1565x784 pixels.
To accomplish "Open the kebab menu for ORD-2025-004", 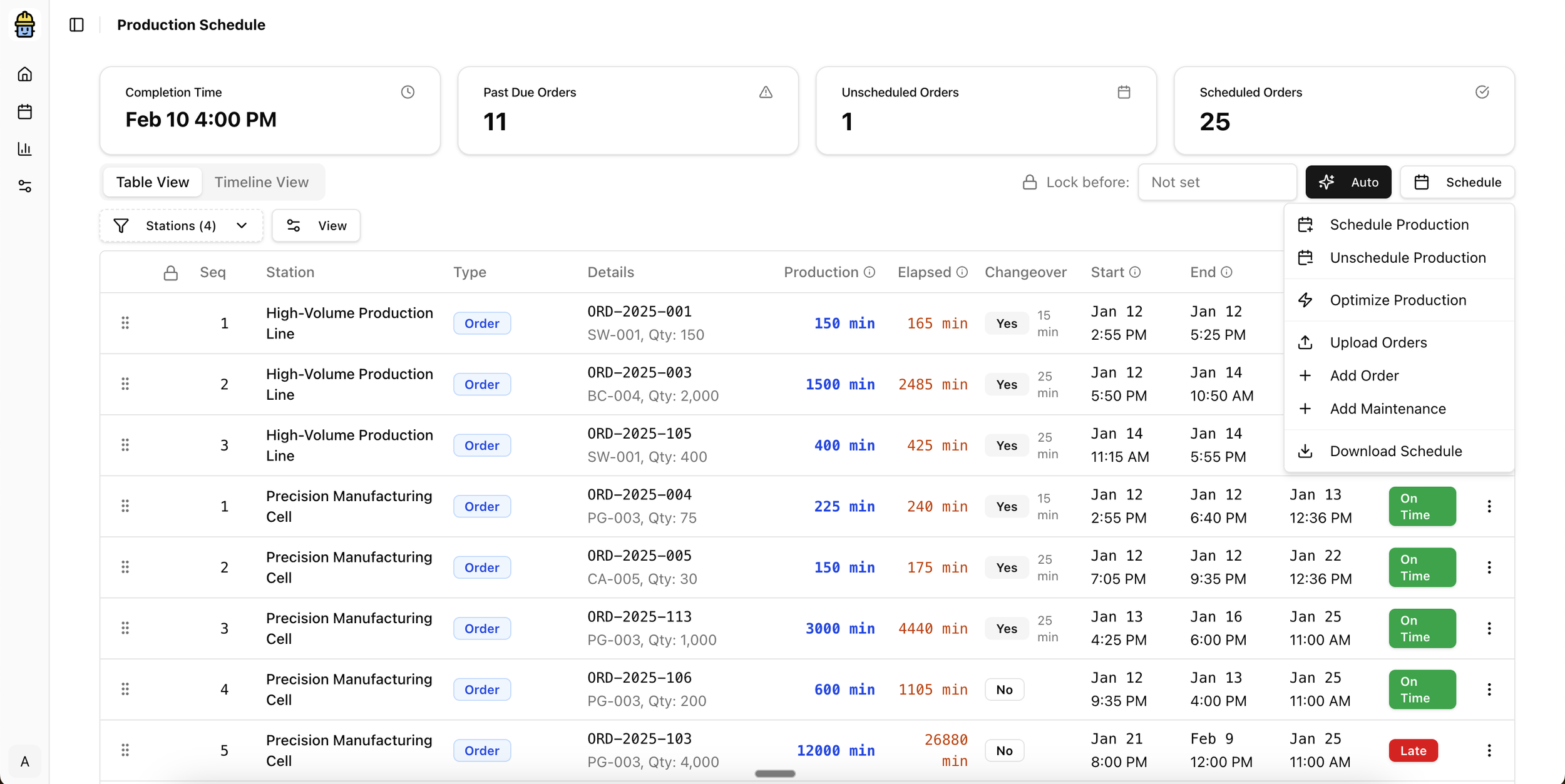I will [1490, 506].
